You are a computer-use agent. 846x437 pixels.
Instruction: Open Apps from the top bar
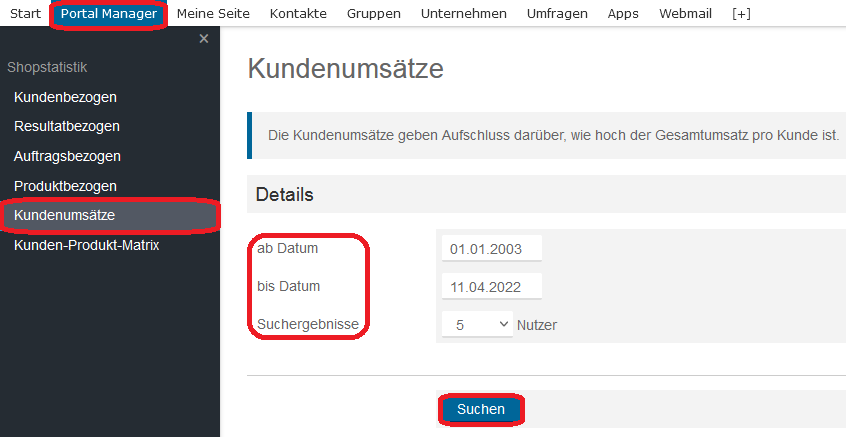[x=623, y=13]
